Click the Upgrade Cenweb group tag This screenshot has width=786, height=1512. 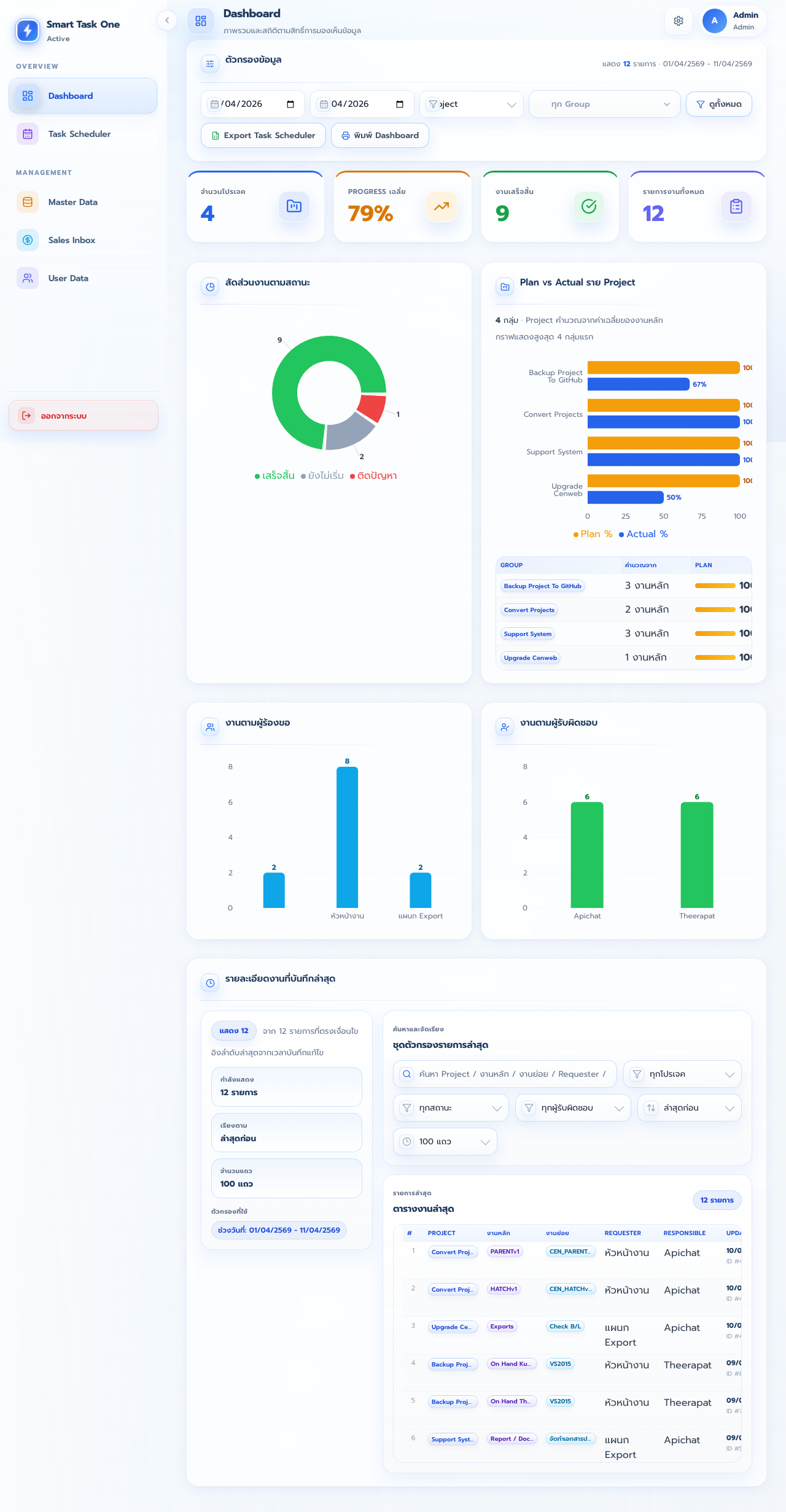tap(531, 658)
